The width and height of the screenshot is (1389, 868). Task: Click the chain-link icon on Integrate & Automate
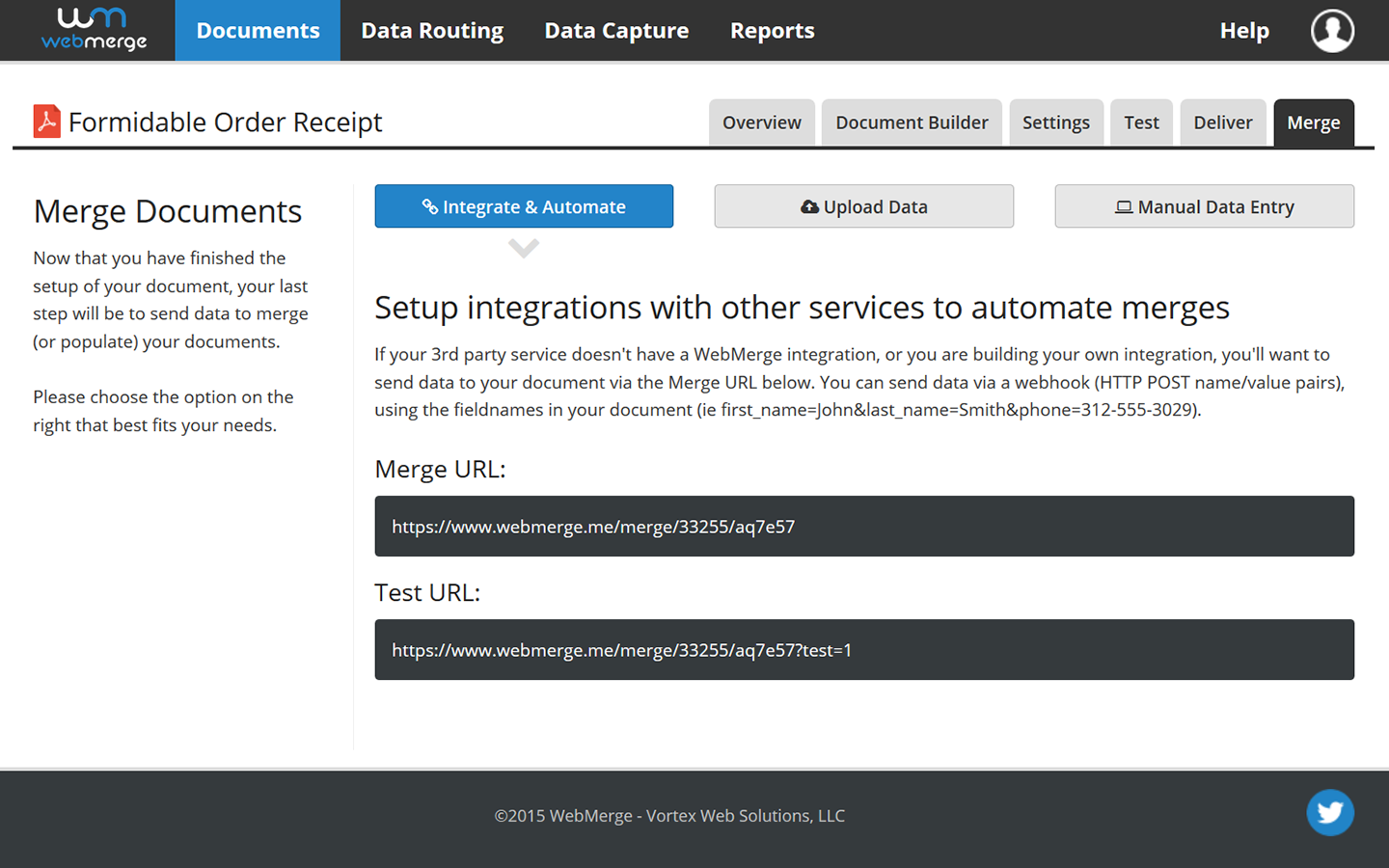point(430,206)
